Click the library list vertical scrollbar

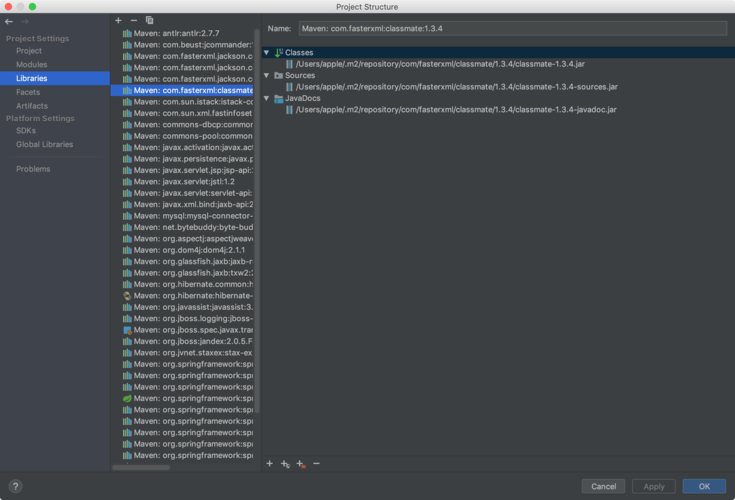(257, 220)
